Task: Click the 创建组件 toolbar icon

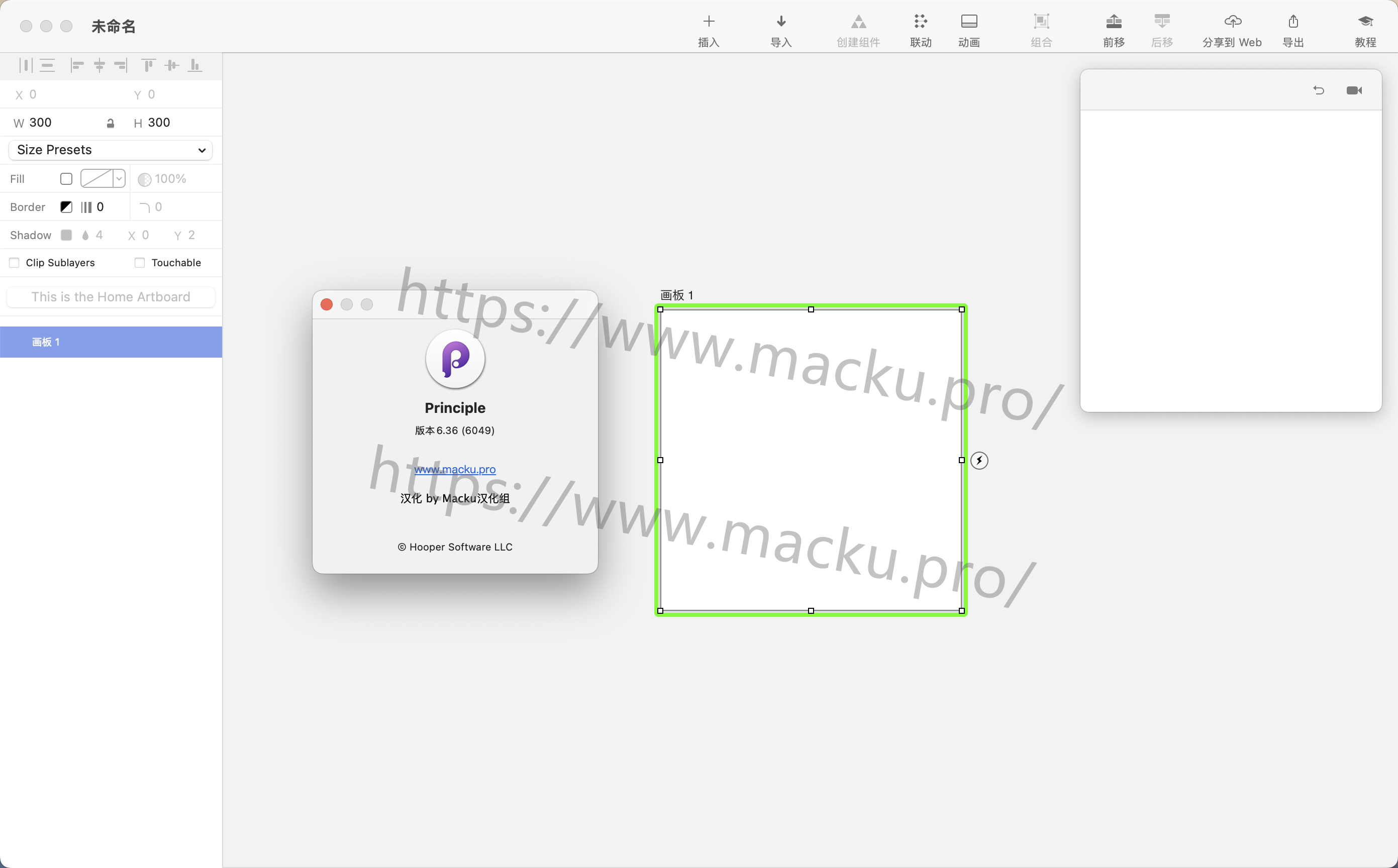Action: tap(858, 22)
